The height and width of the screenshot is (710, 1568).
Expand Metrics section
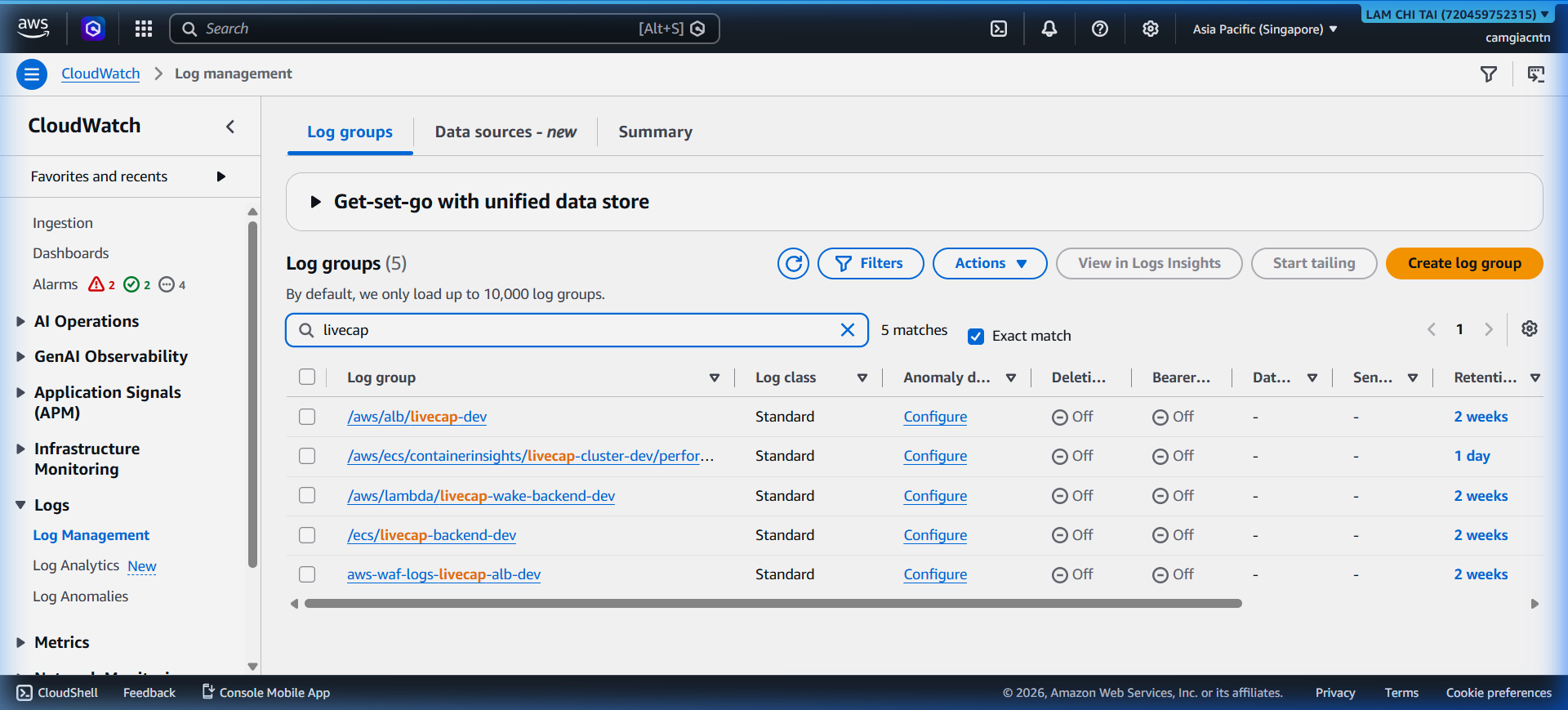(20, 642)
